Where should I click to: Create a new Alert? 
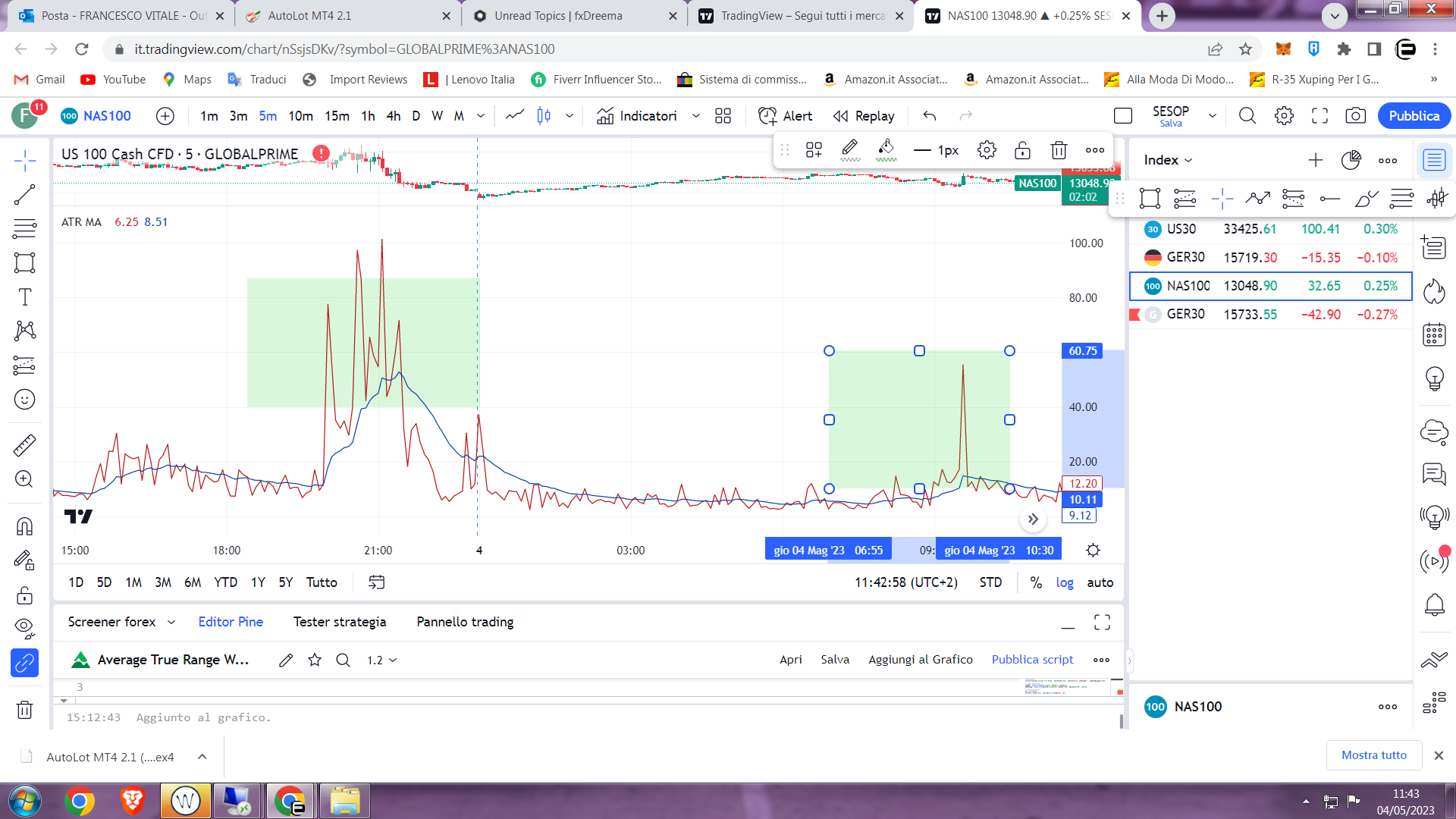pyautogui.click(x=786, y=116)
